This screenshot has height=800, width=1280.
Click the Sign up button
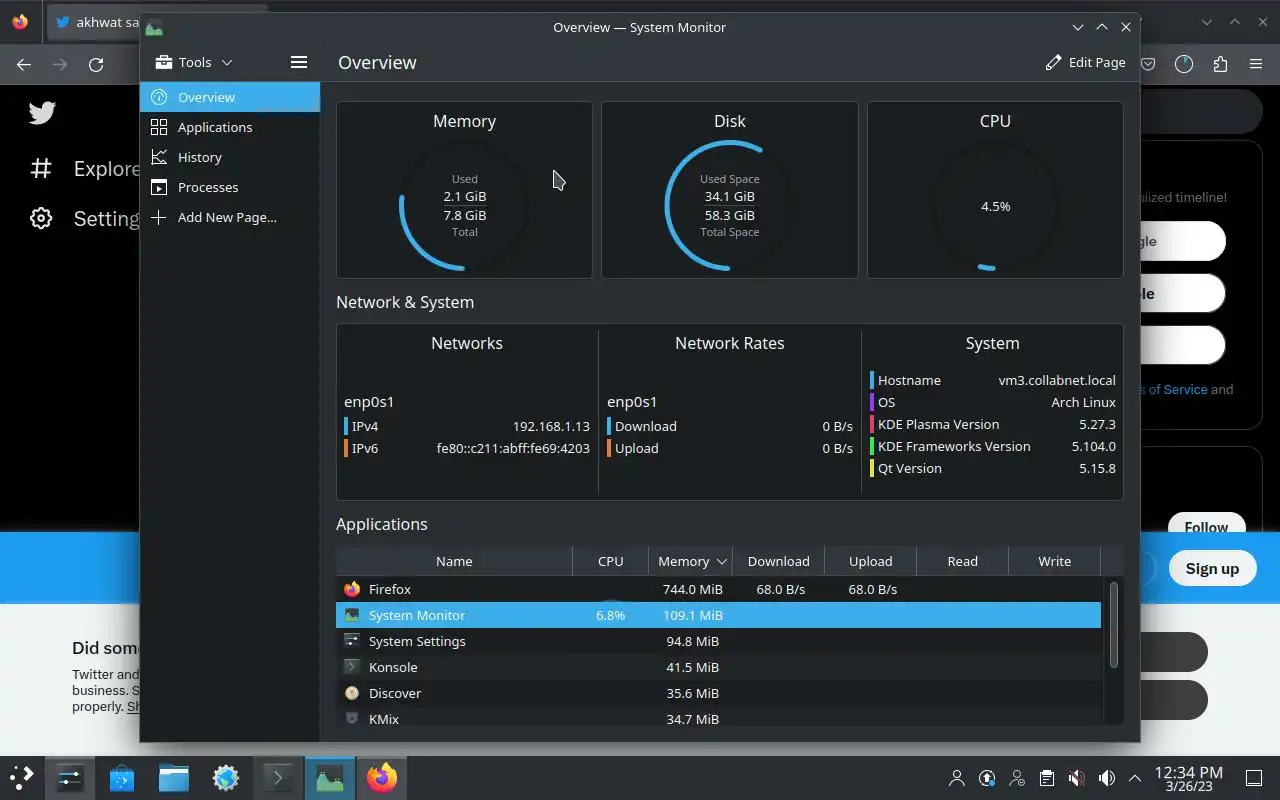pos(1212,568)
